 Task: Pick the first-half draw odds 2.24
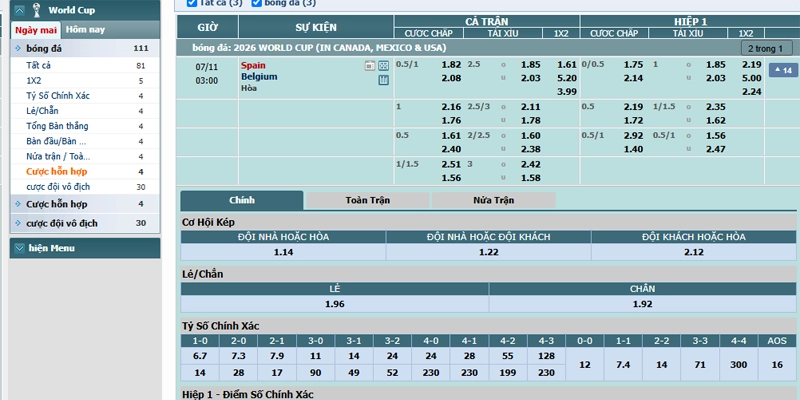(752, 91)
